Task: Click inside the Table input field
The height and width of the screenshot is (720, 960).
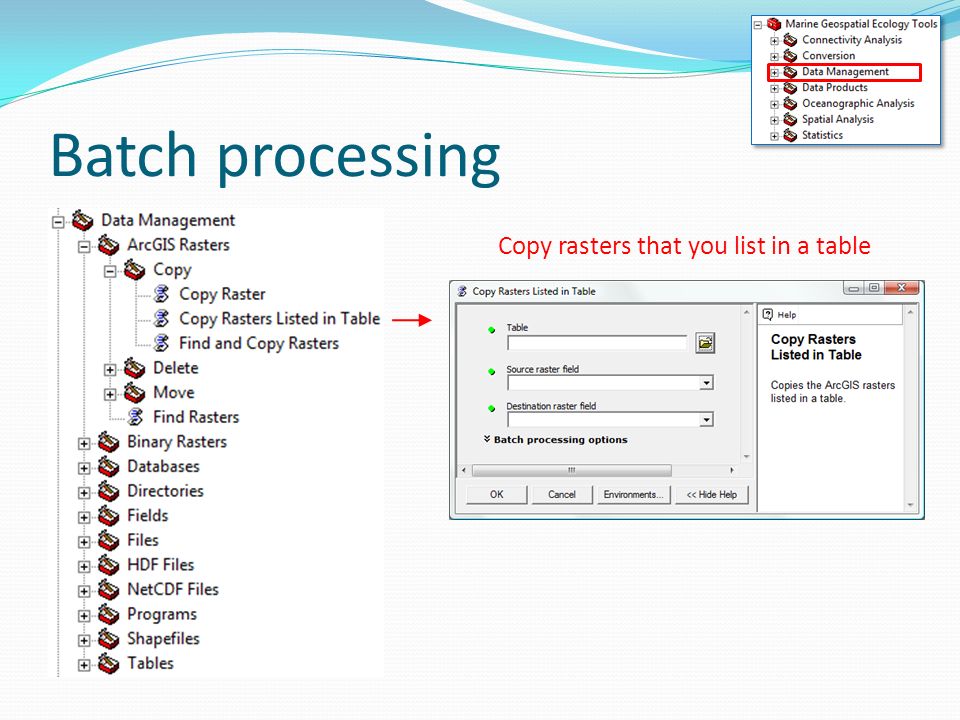Action: (597, 343)
